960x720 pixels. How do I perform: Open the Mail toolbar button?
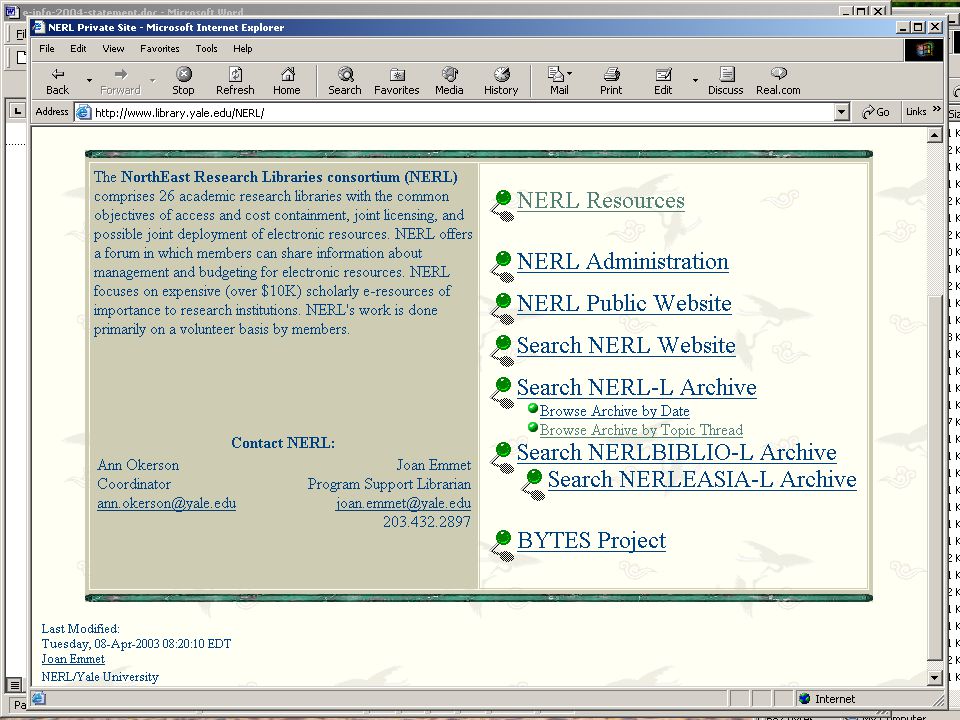(559, 81)
